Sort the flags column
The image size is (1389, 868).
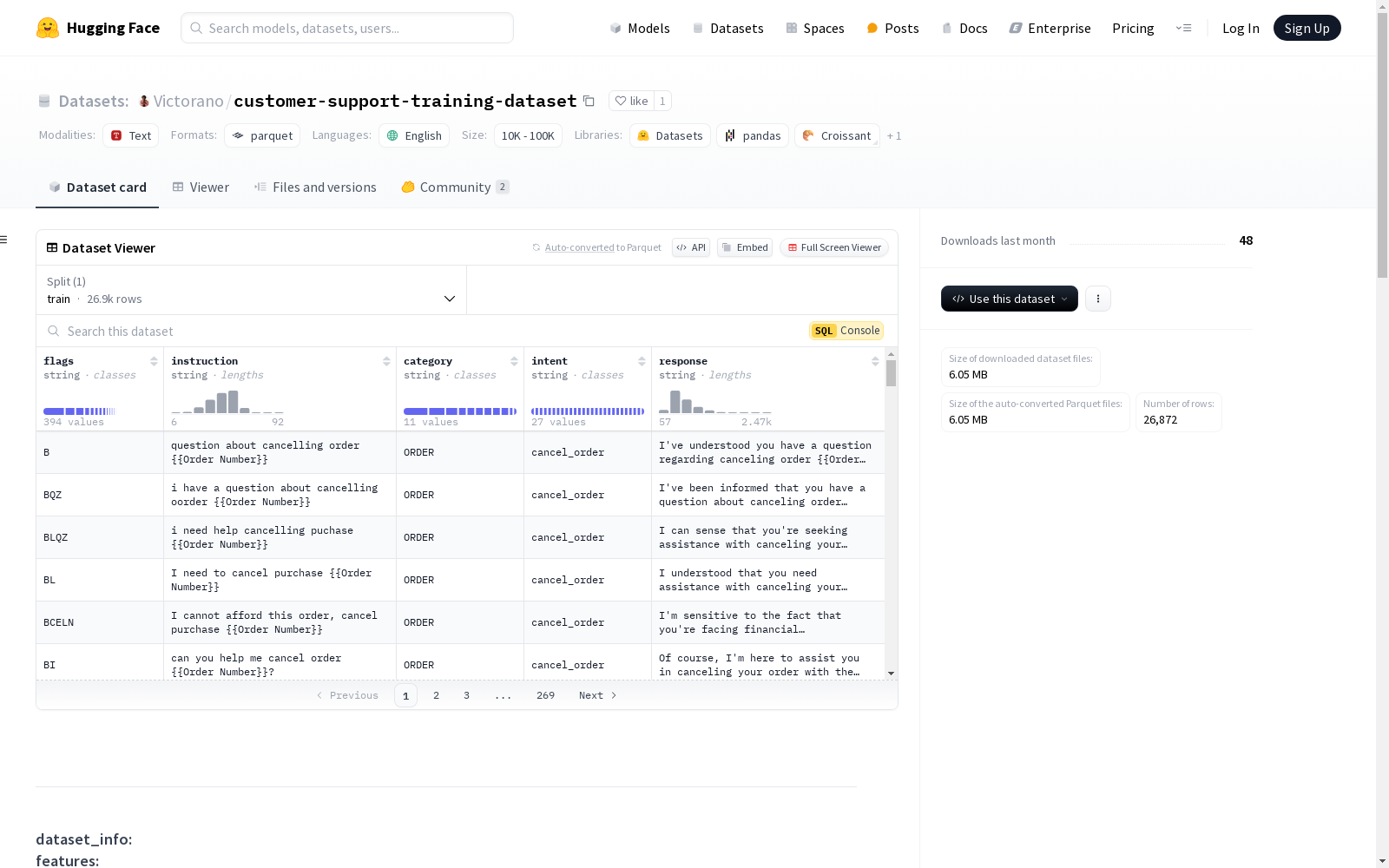tap(154, 361)
